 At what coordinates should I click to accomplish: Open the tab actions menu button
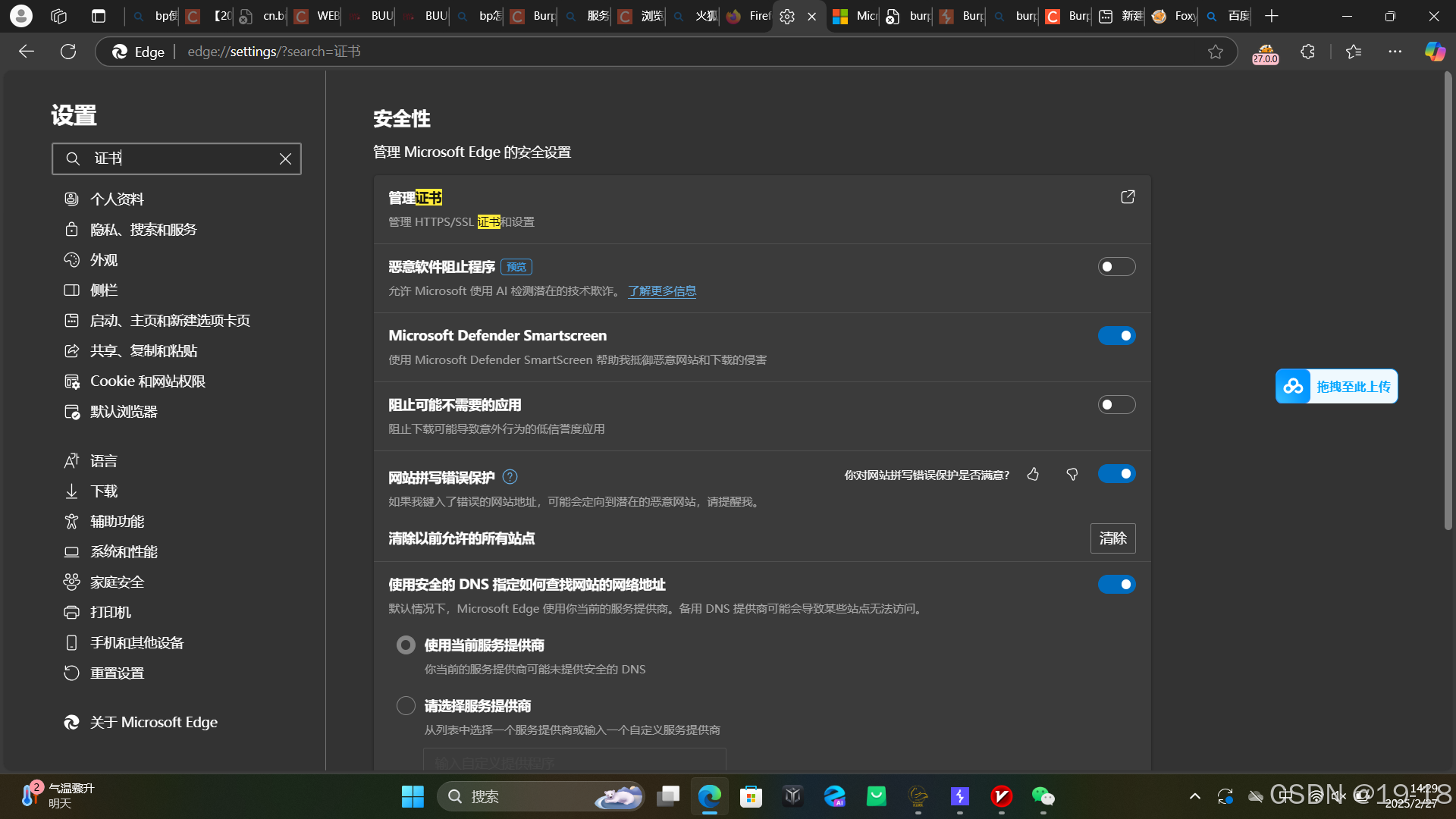tap(99, 16)
